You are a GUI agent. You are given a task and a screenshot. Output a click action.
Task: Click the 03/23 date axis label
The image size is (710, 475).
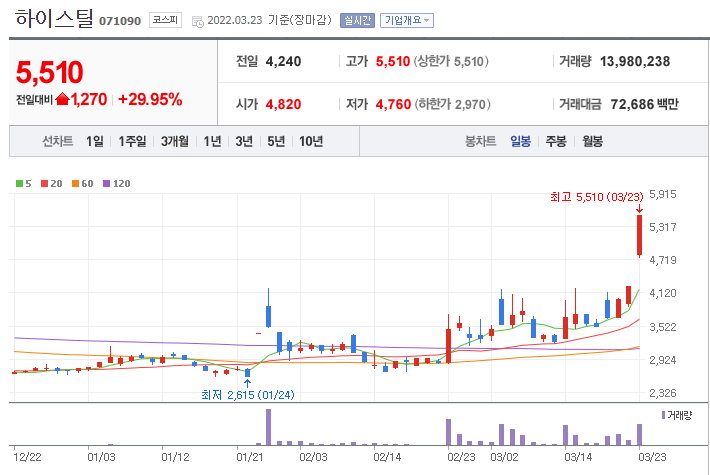652,457
